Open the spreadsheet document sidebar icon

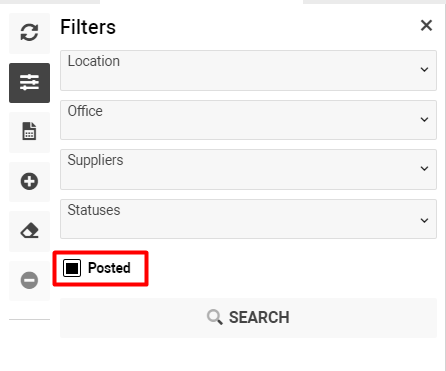tap(29, 132)
